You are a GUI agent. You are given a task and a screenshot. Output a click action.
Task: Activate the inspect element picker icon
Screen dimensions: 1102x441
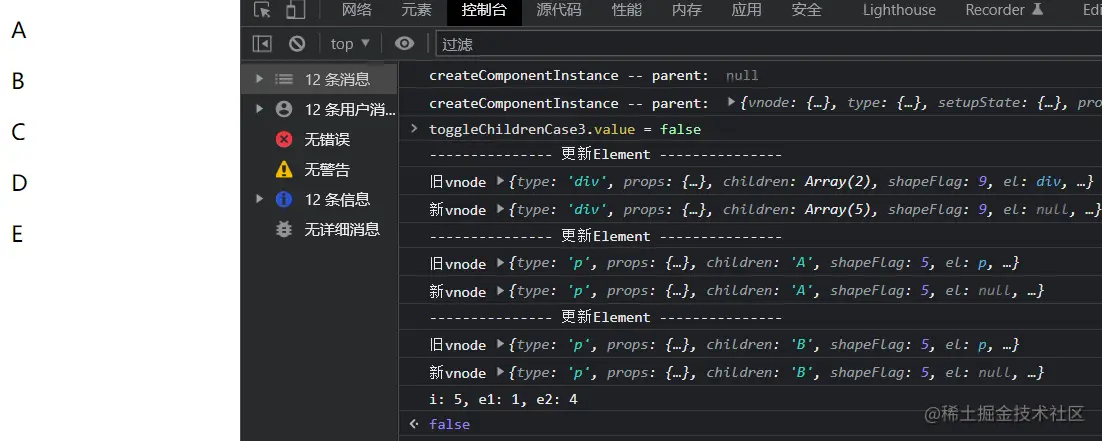coord(262,10)
